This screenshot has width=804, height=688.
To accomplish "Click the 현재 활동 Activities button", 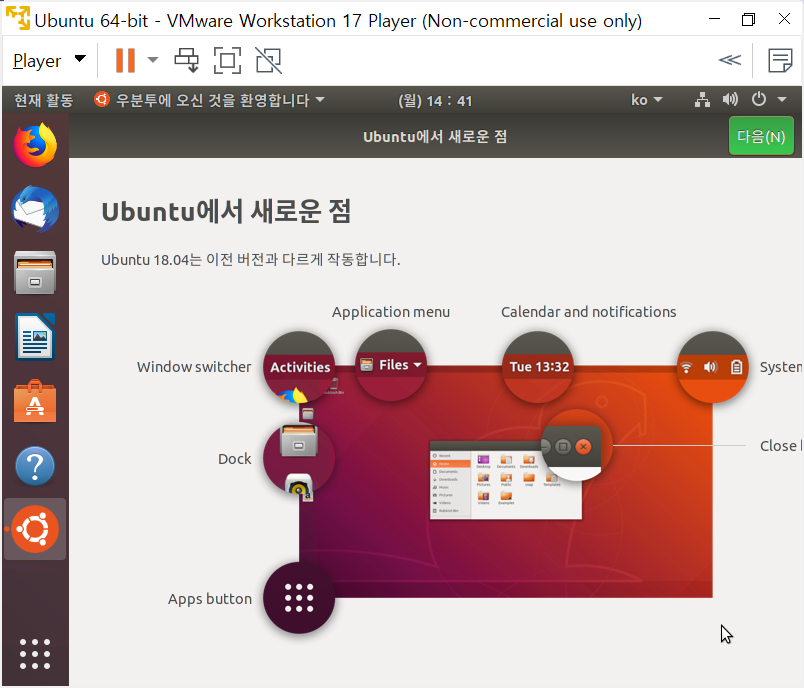I will tap(44, 100).
